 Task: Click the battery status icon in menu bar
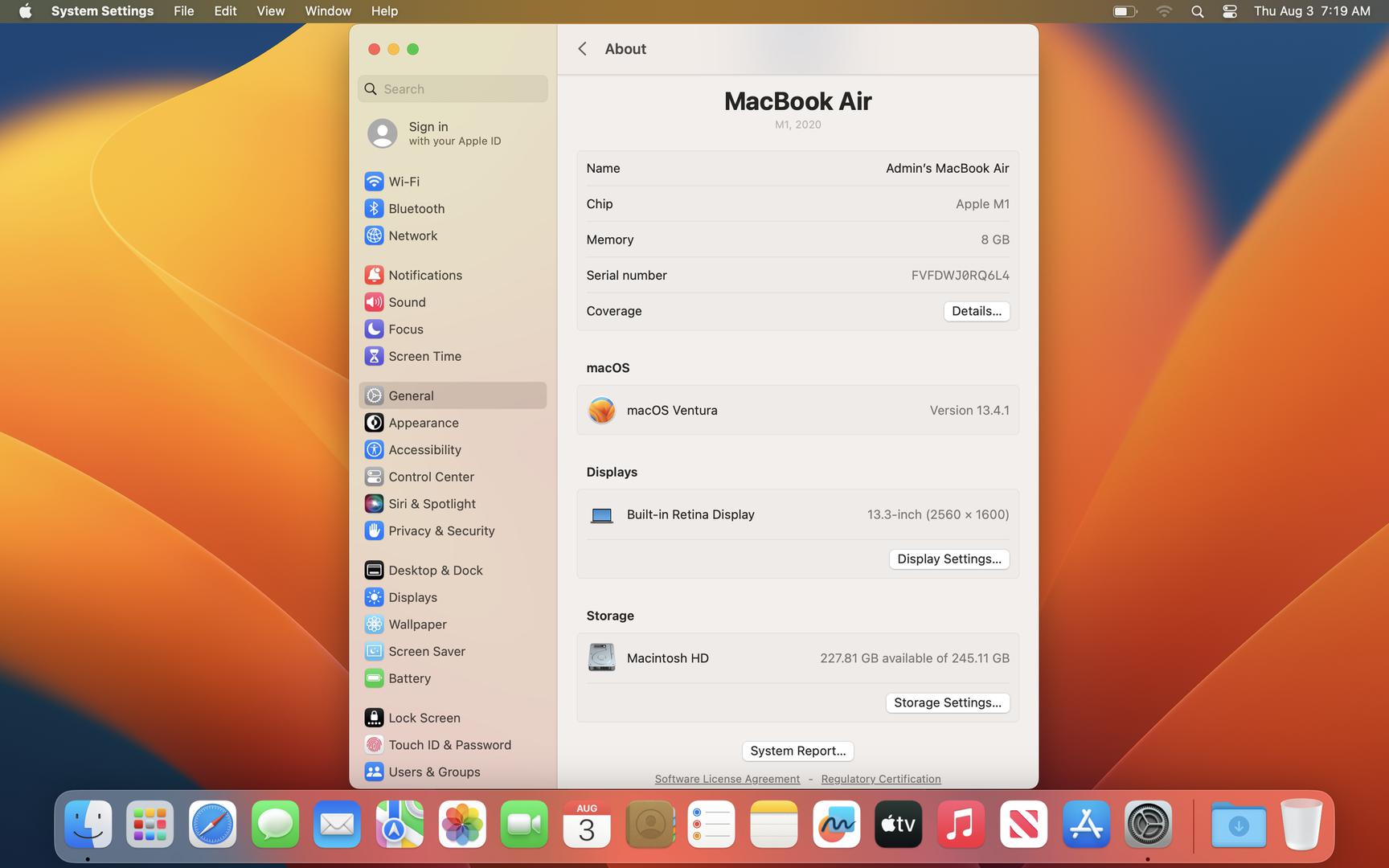(x=1125, y=11)
